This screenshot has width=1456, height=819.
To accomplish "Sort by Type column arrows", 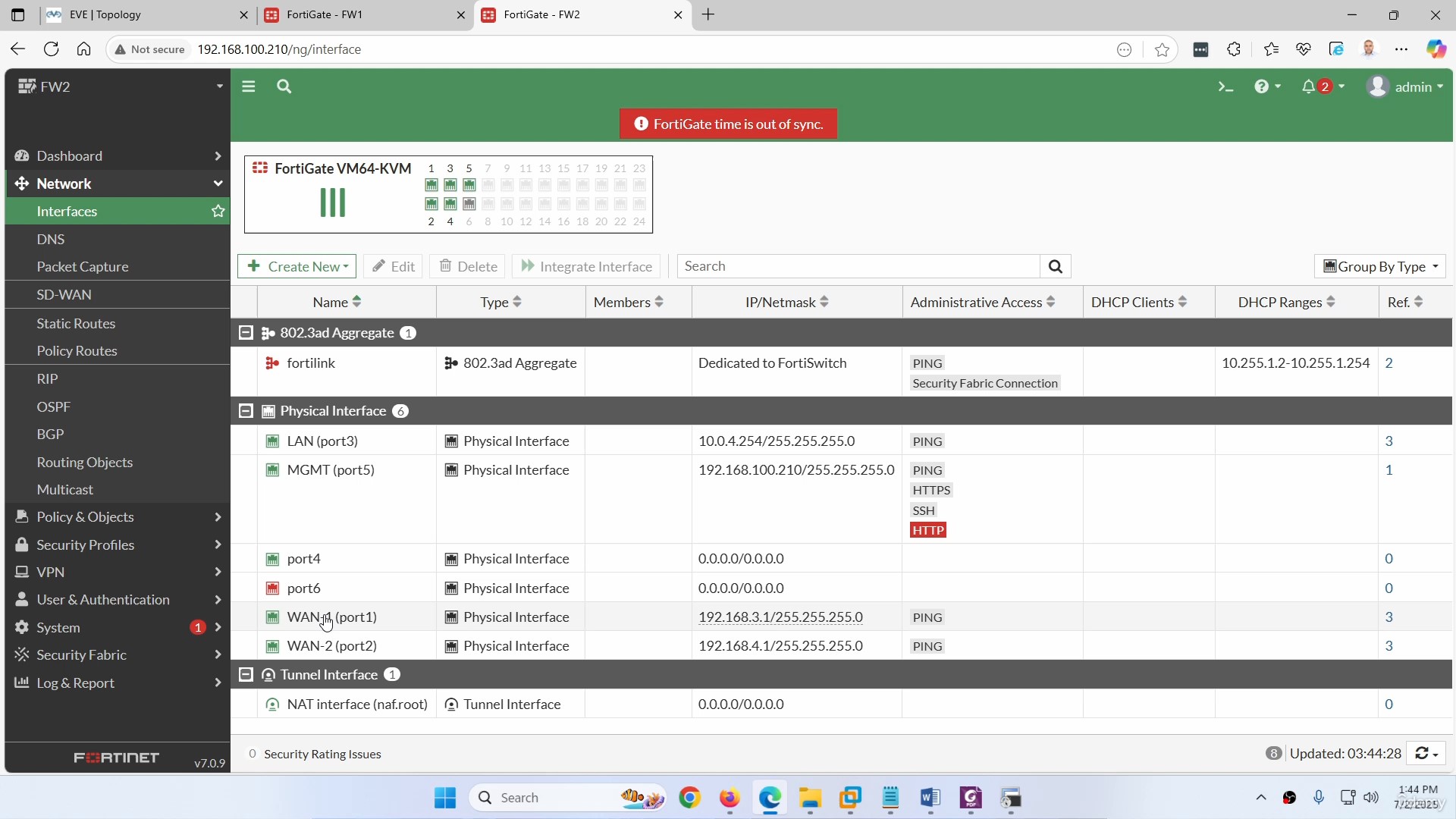I will coord(517,302).
